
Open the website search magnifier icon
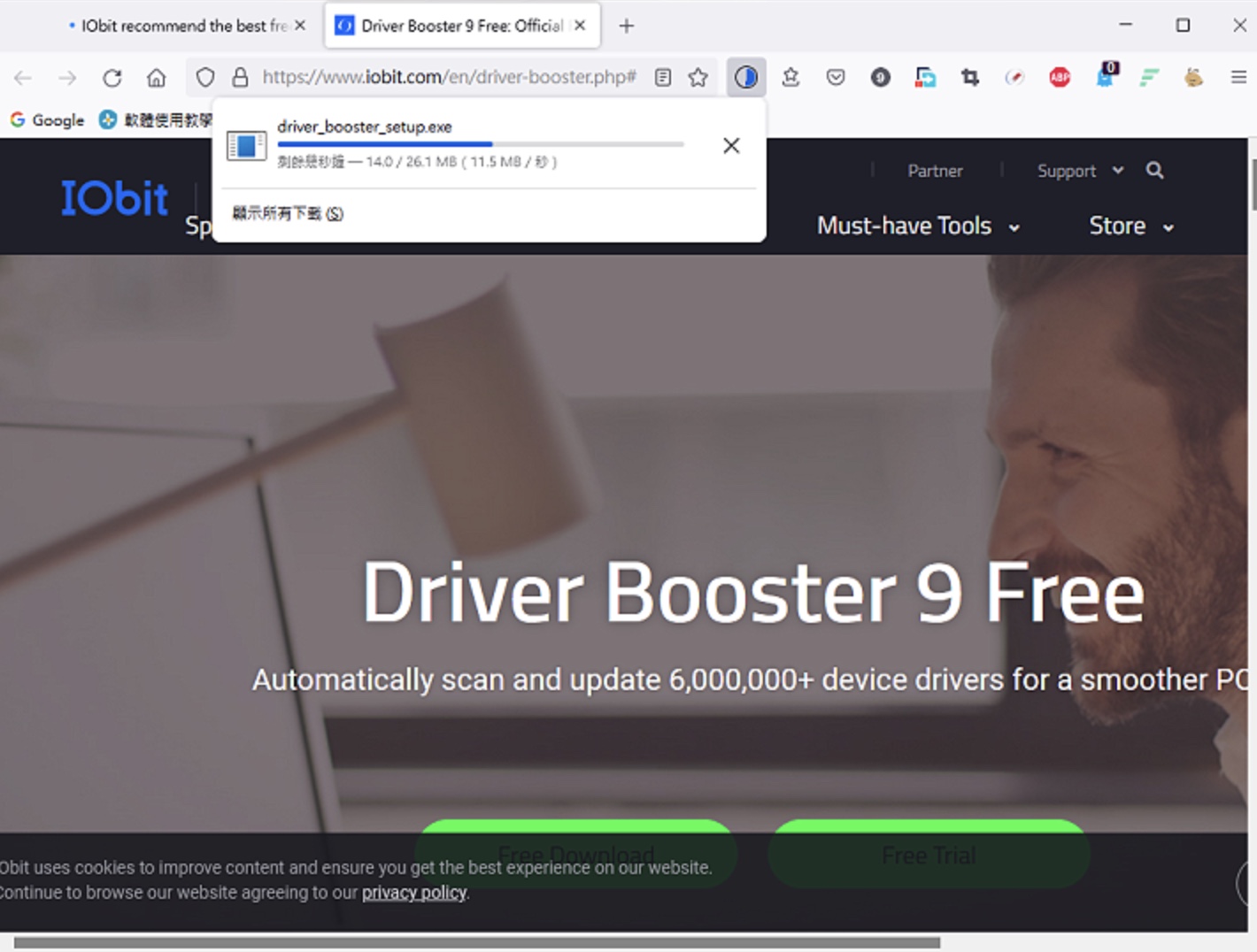click(x=1154, y=170)
